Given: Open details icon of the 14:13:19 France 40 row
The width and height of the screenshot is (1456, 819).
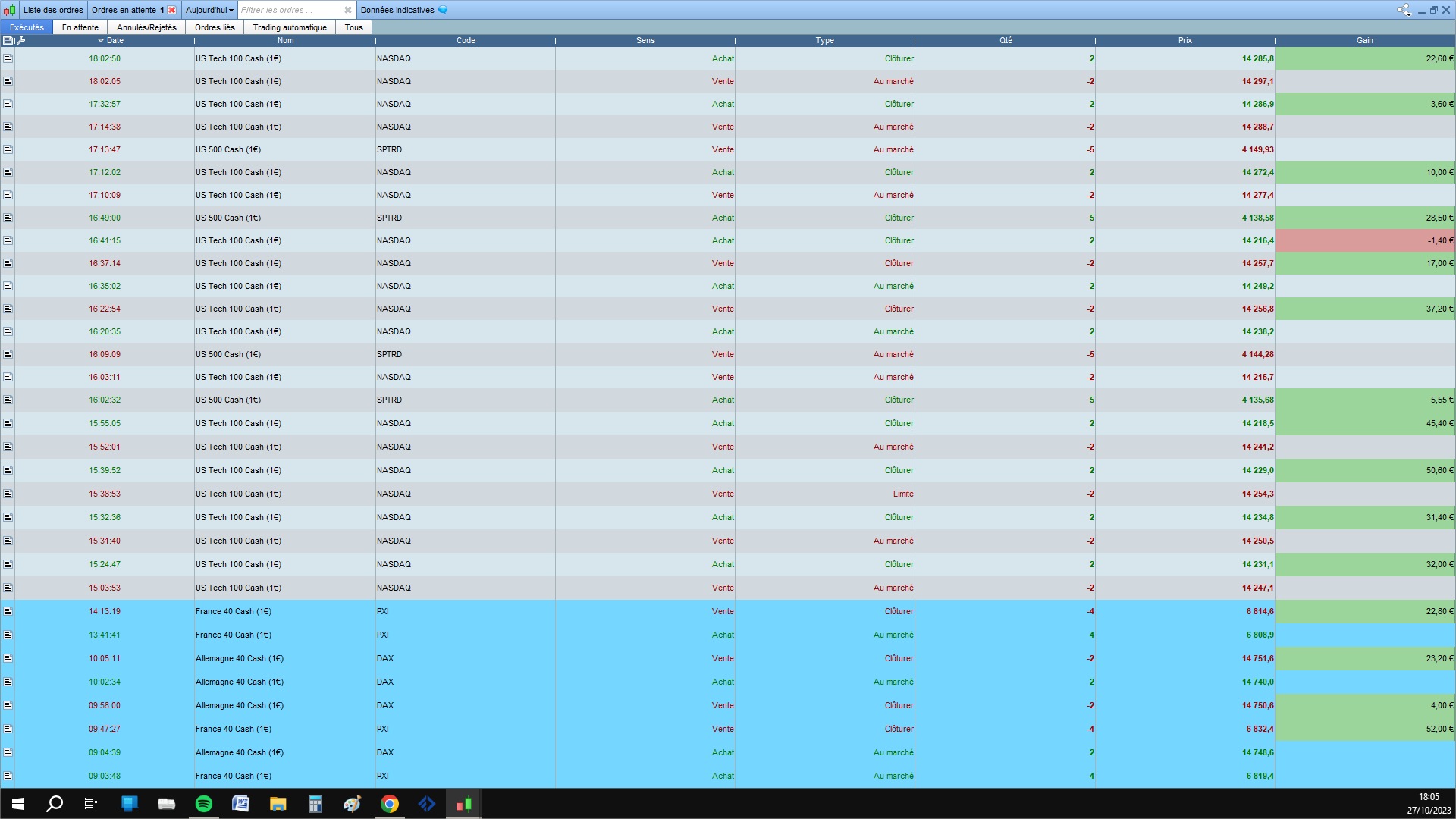Looking at the screenshot, I should (x=8, y=611).
